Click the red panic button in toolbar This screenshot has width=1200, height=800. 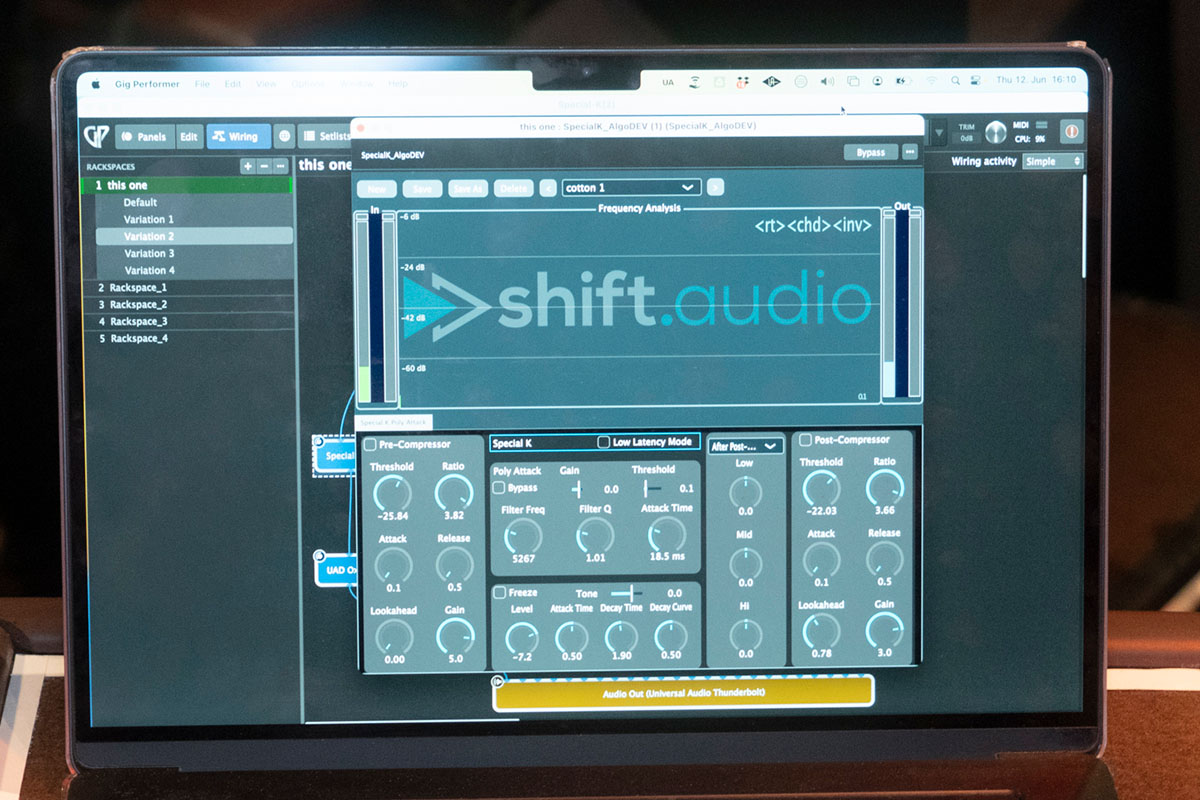(x=1071, y=131)
